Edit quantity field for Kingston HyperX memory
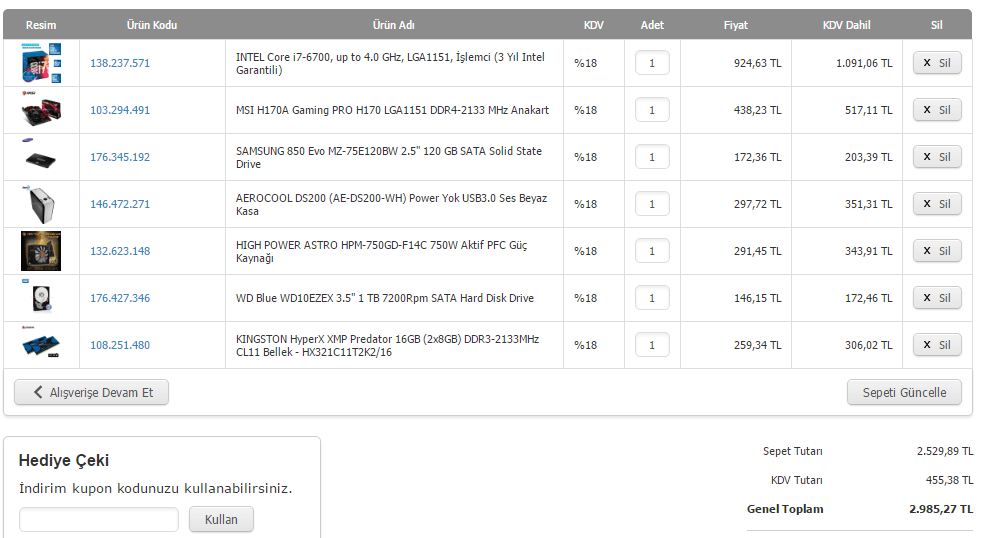The width and height of the screenshot is (981, 538). [x=652, y=345]
